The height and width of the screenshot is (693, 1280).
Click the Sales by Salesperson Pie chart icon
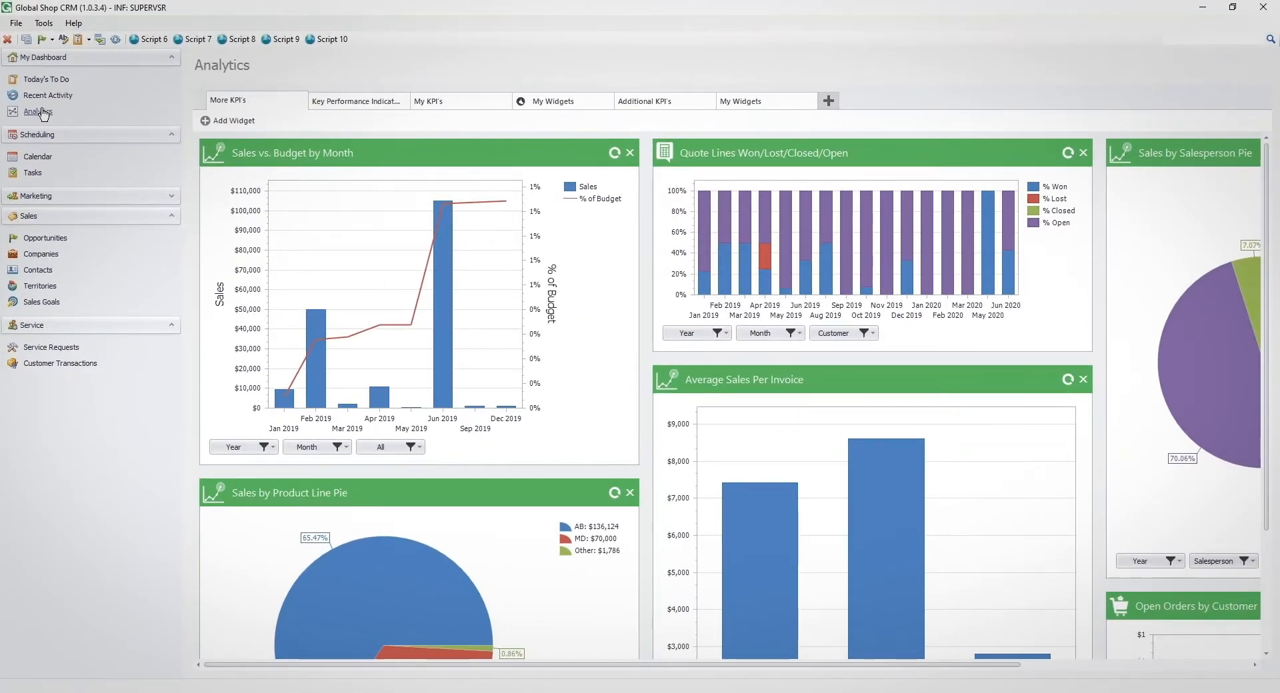(1121, 153)
